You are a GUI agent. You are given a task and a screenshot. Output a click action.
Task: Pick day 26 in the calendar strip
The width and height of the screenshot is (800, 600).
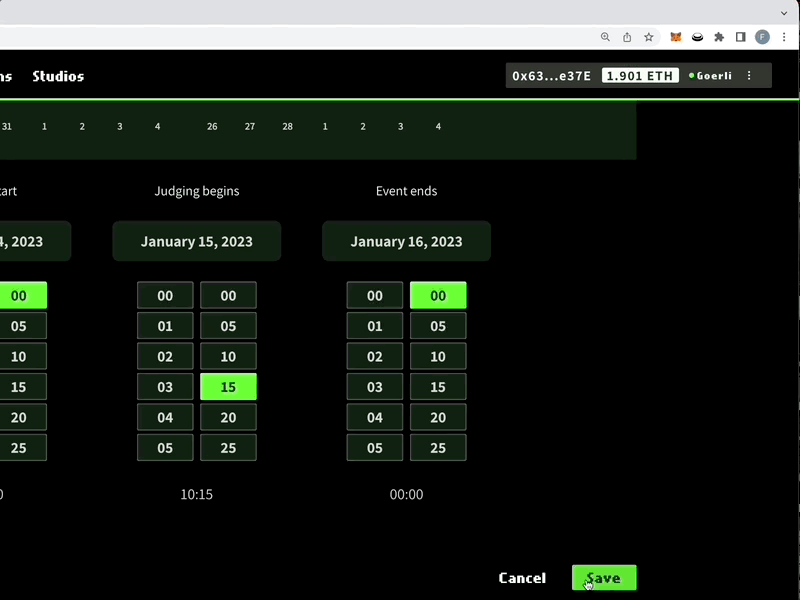[212, 127]
